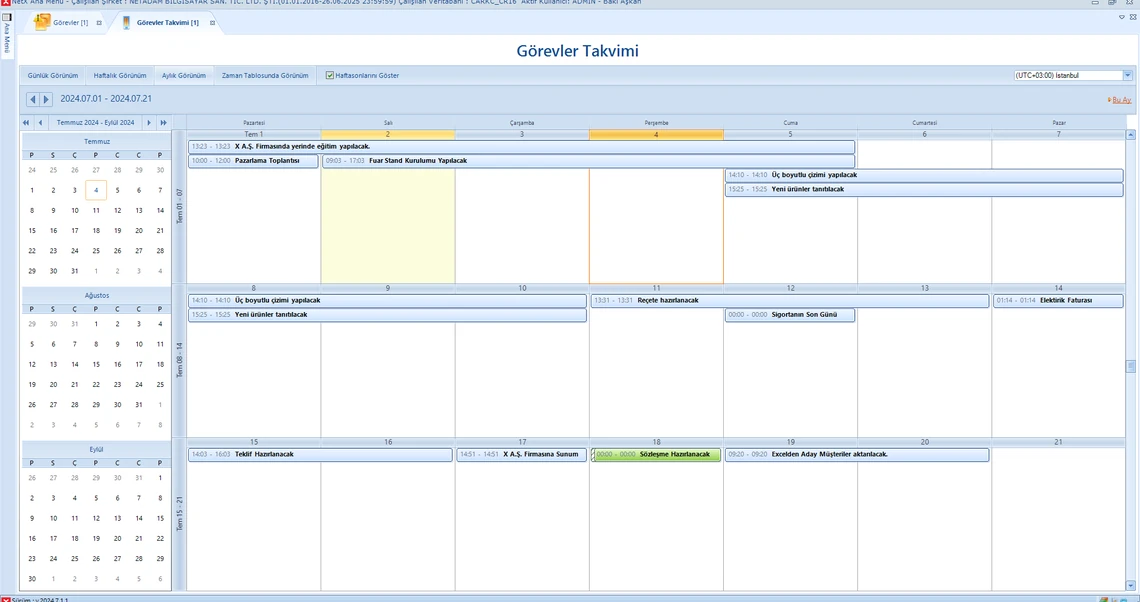Switch to Haftalık Görünüm view
1140x602 pixels.
point(120,75)
